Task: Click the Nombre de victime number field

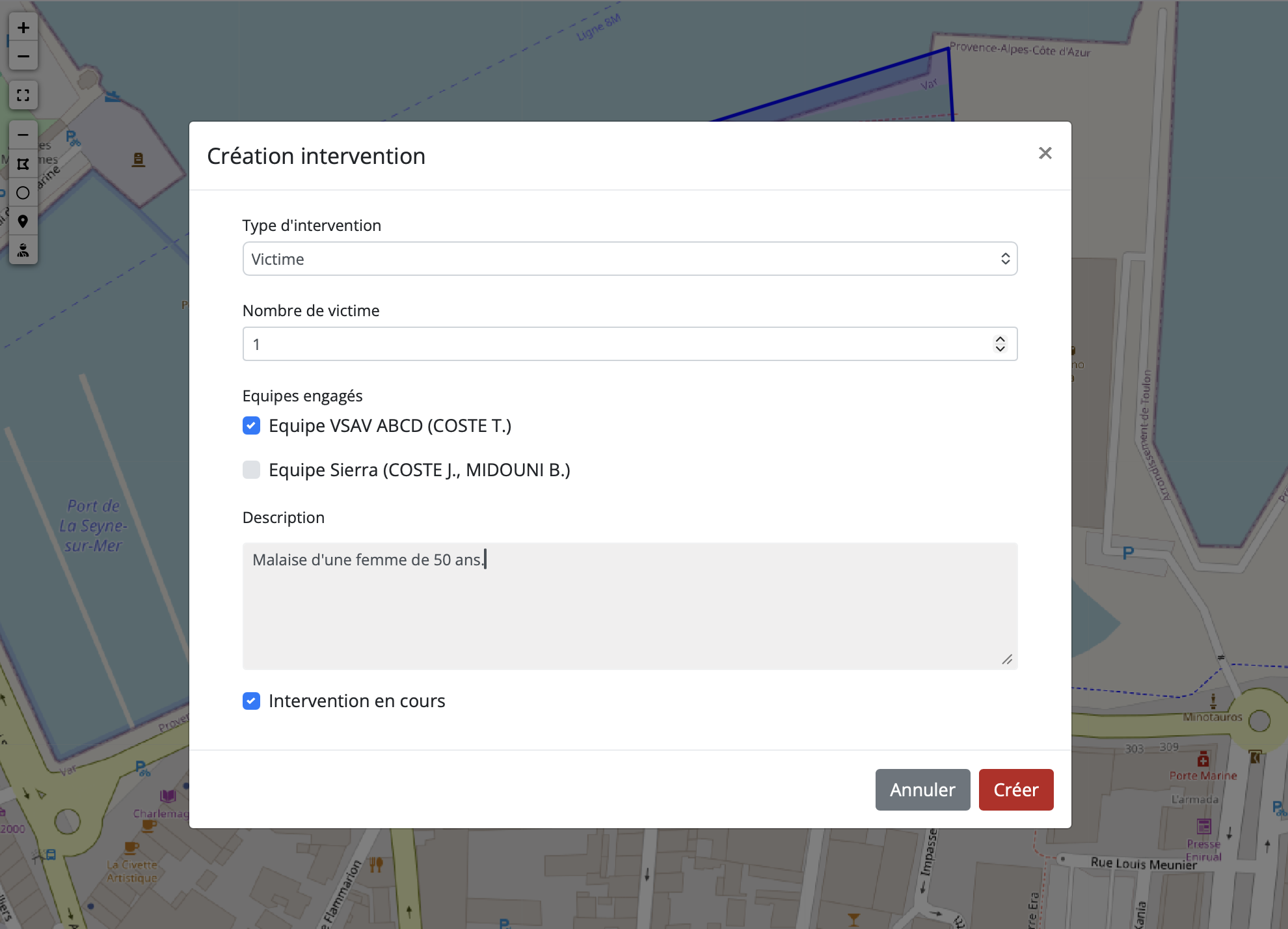Action: pyautogui.click(x=611, y=344)
